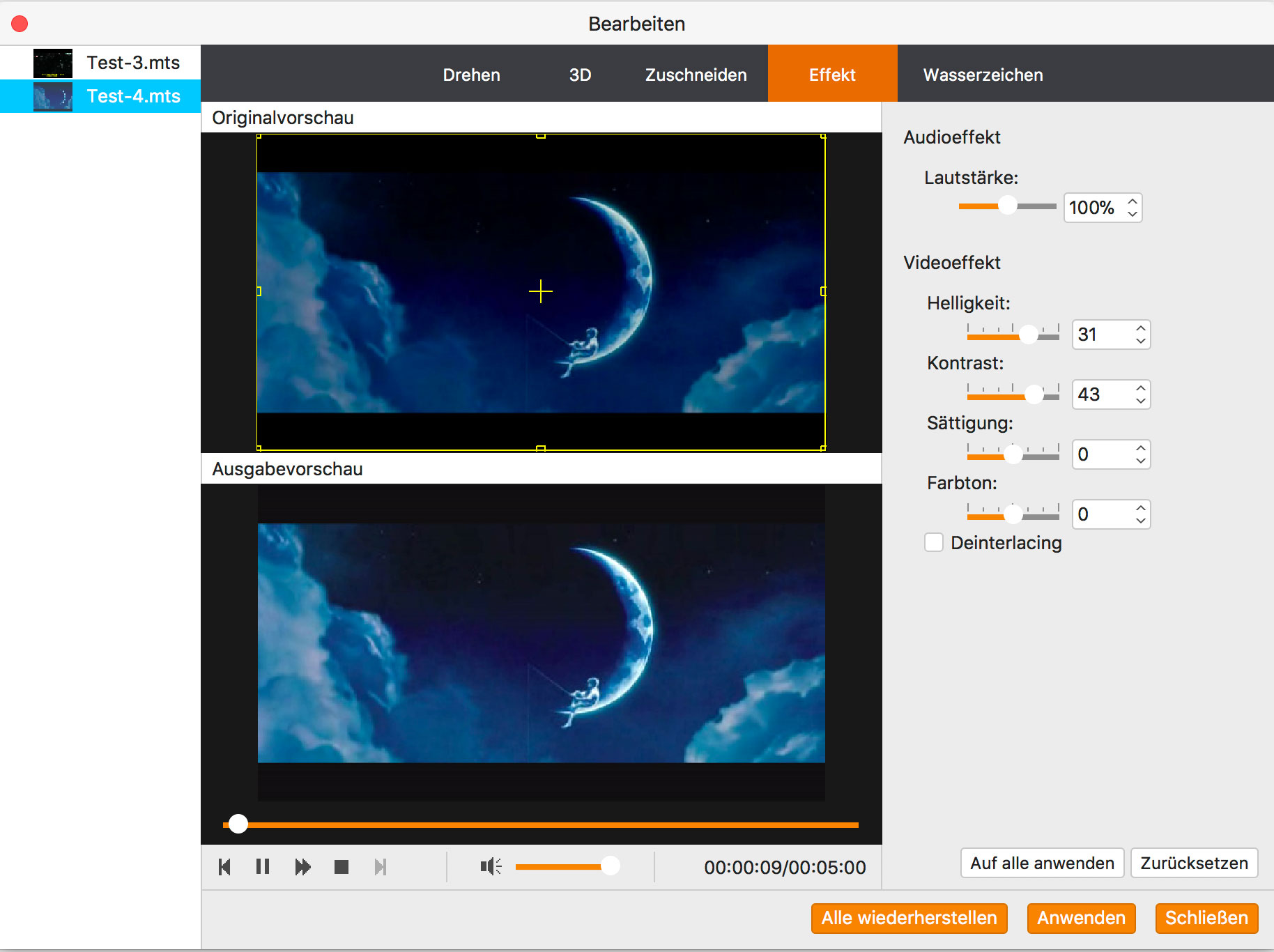Decrease Kontrast value with down arrow
The width and height of the screenshot is (1274, 952).
1141,401
